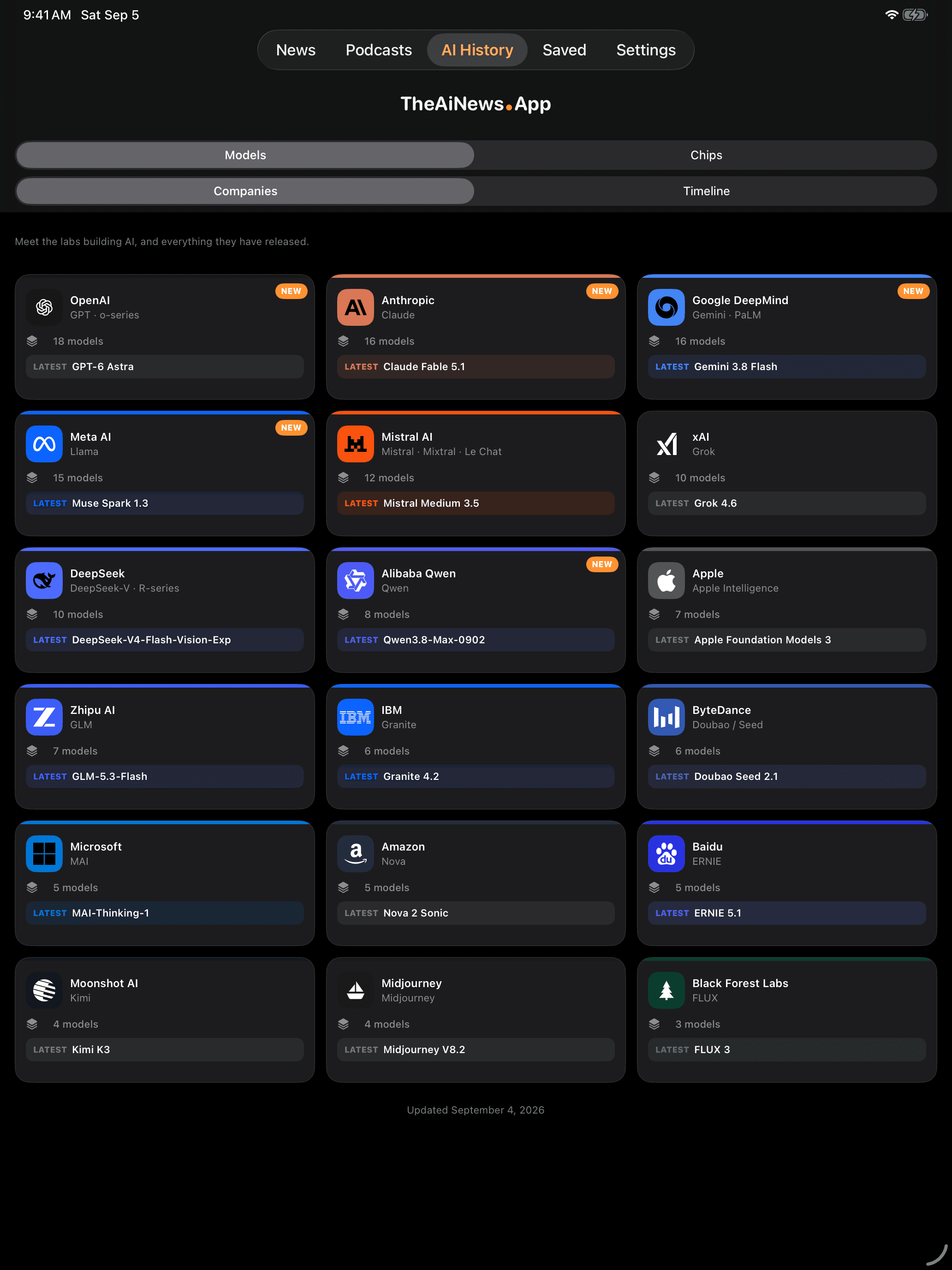Open latest model Claude Fable 5.1
This screenshot has height=1270, width=952.
[476, 367]
